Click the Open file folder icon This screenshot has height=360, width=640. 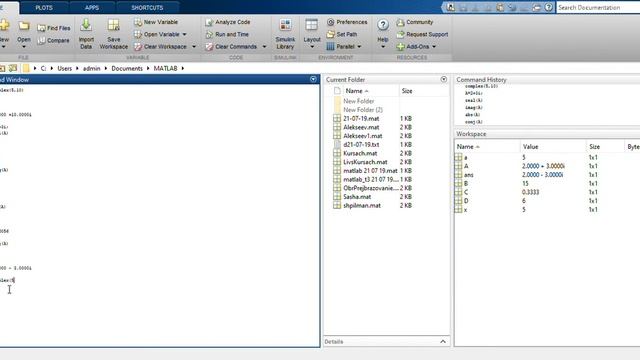24,26
